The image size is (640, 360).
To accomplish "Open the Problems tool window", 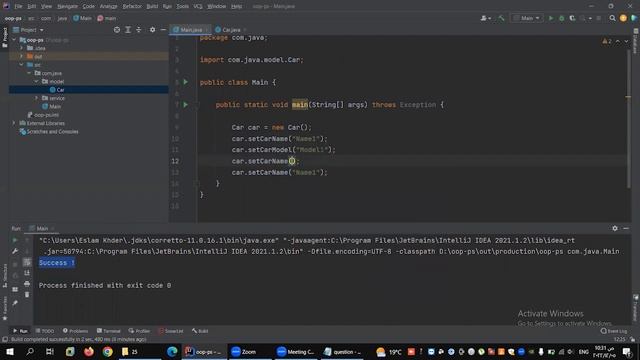I will point(76,331).
